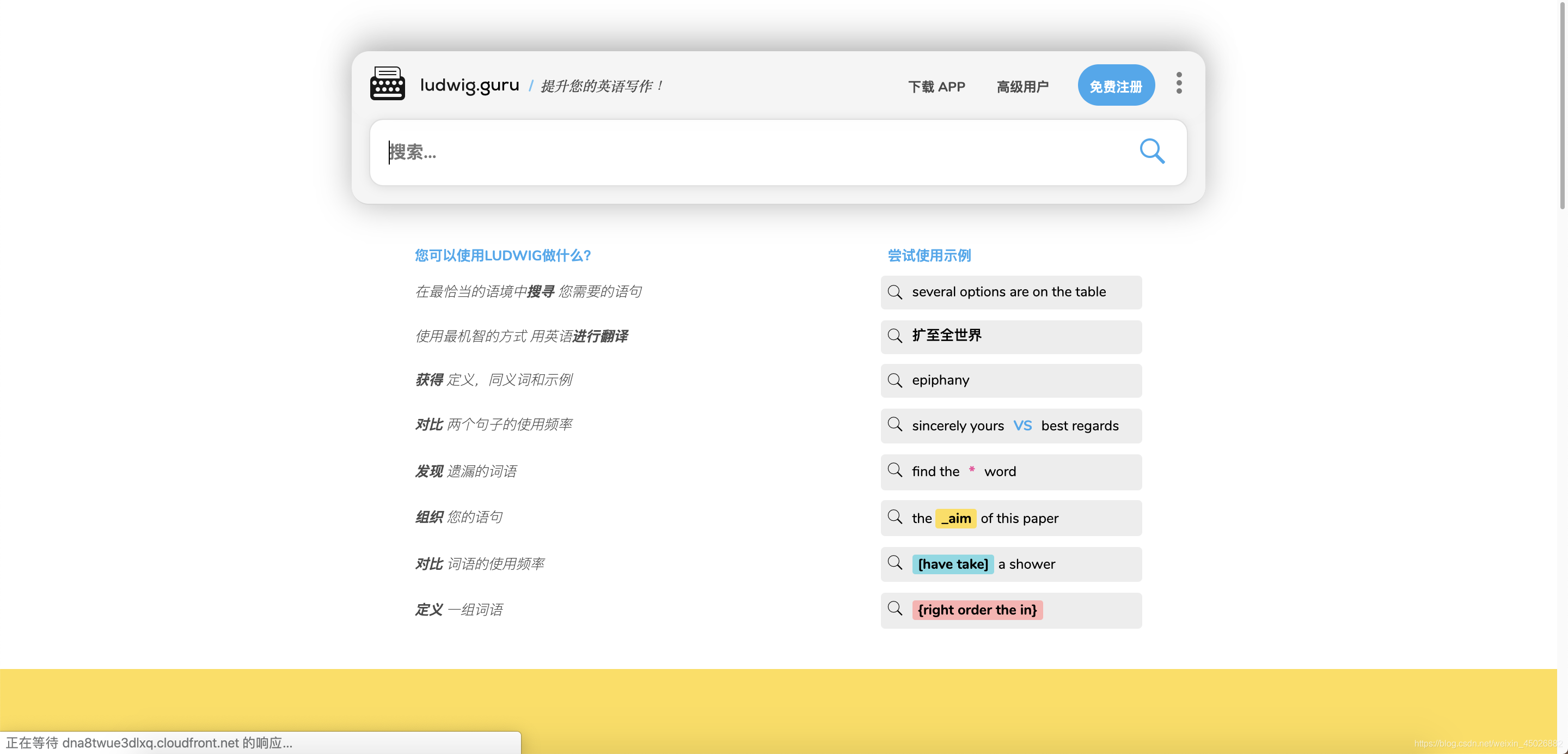
Task: Click the Ludwig typewriter logo icon
Action: tap(387, 84)
